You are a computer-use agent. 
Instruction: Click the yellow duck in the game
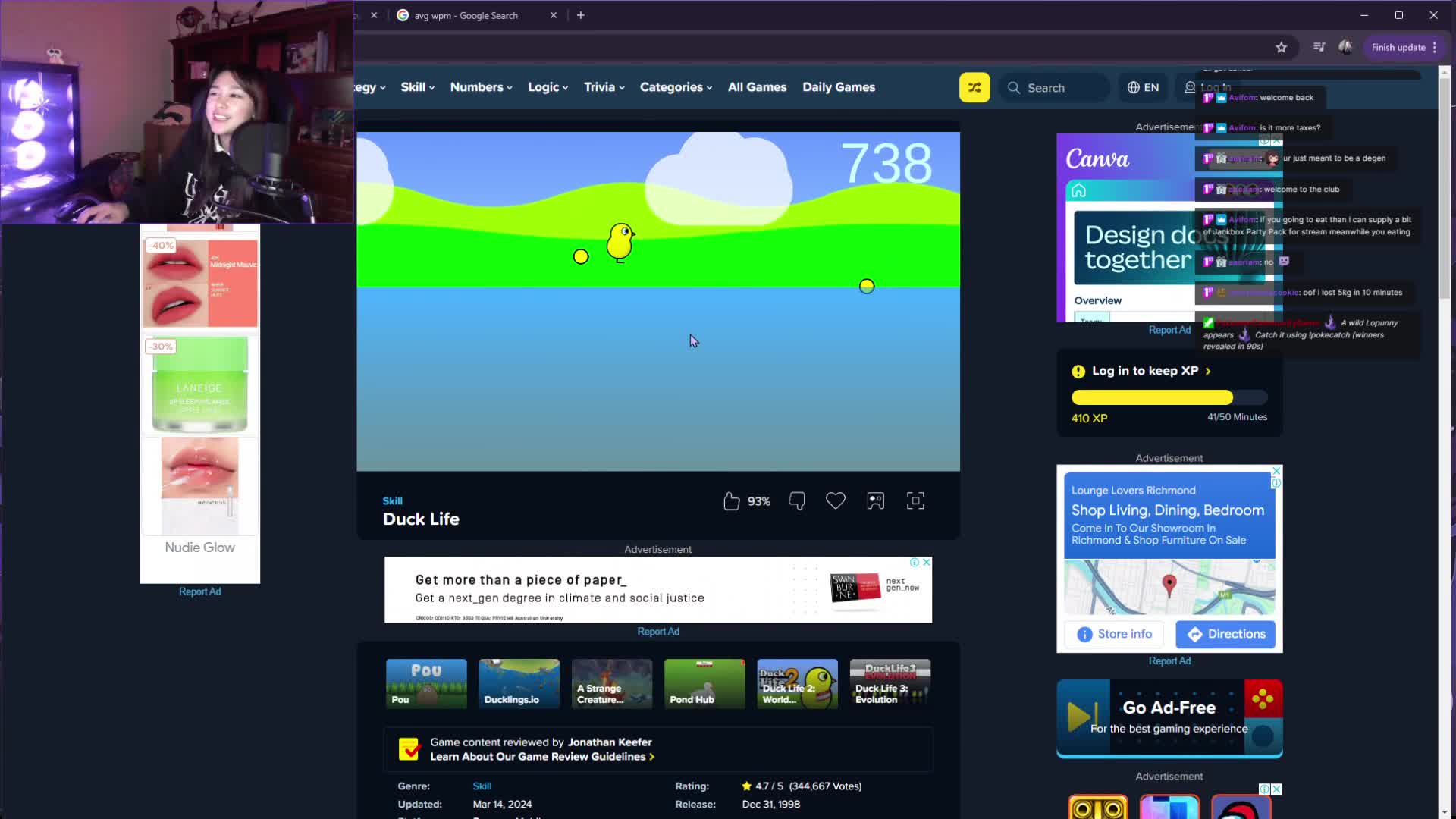tap(620, 242)
